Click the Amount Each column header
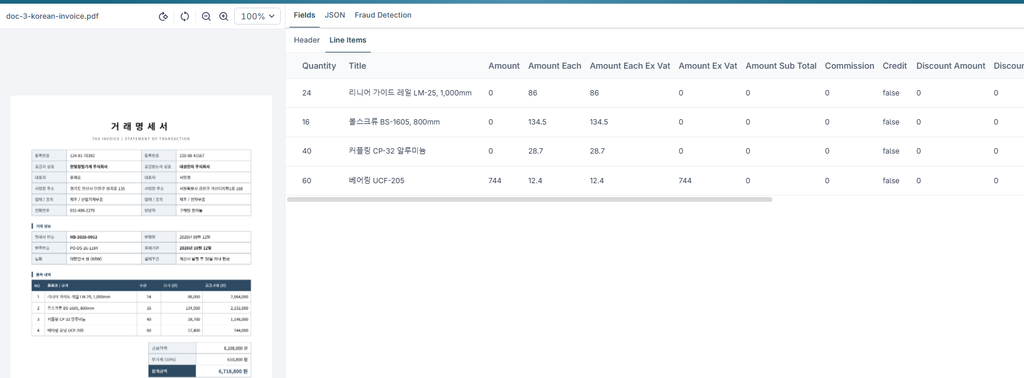This screenshot has width=1024, height=378. point(554,66)
